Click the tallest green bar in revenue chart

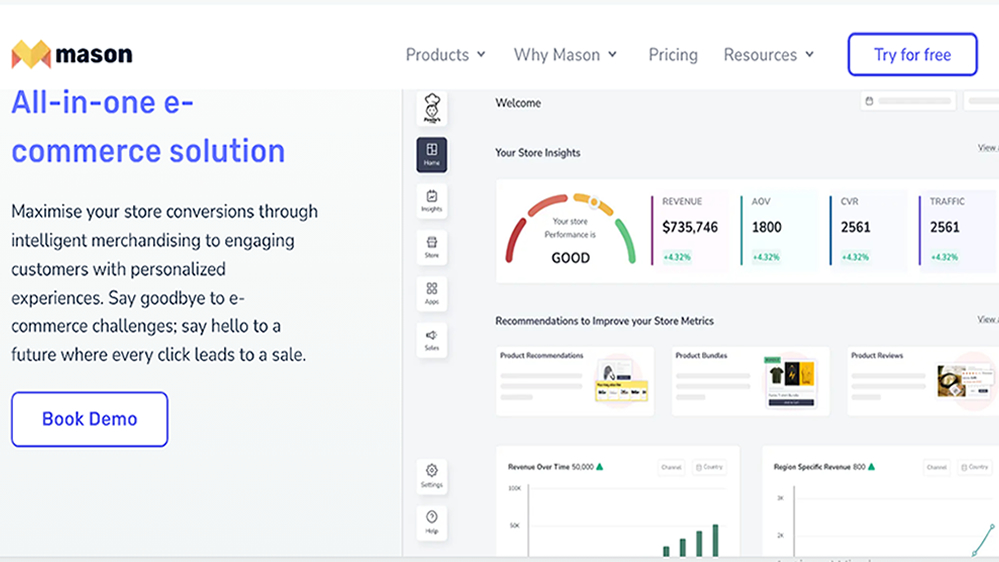715,540
